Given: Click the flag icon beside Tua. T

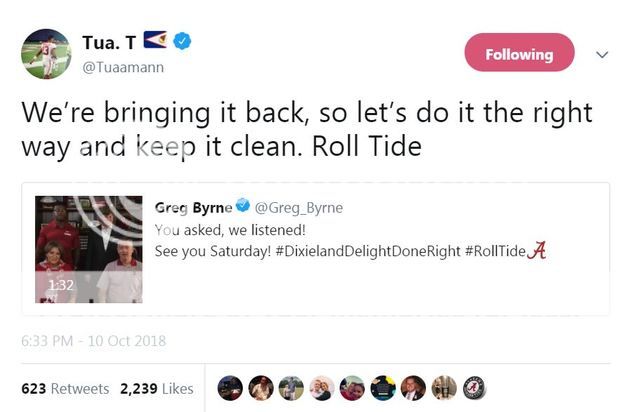Looking at the screenshot, I should (156, 41).
